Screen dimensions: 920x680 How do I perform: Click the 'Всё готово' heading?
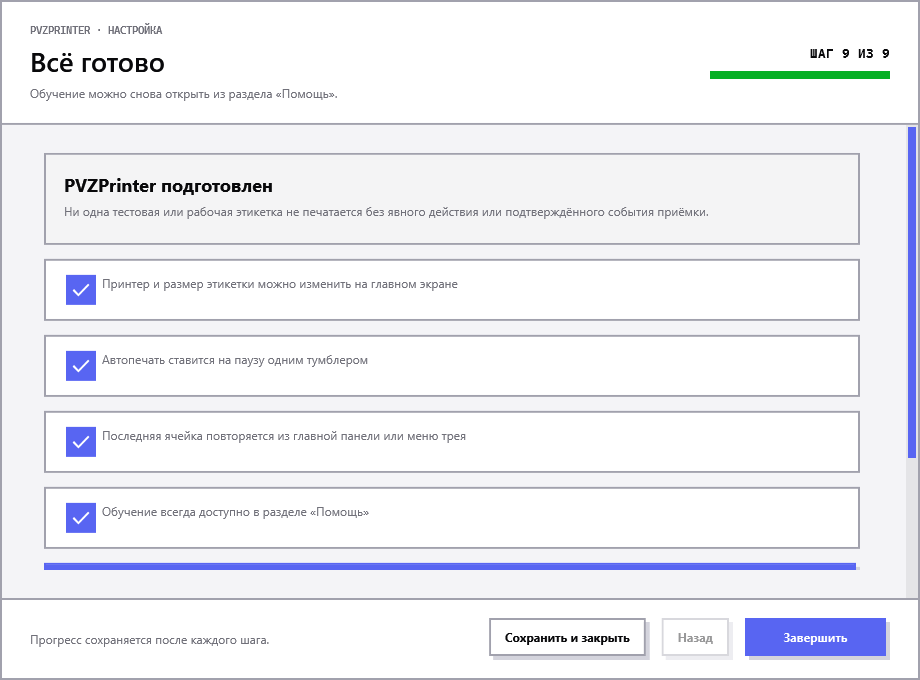[x=97, y=63]
